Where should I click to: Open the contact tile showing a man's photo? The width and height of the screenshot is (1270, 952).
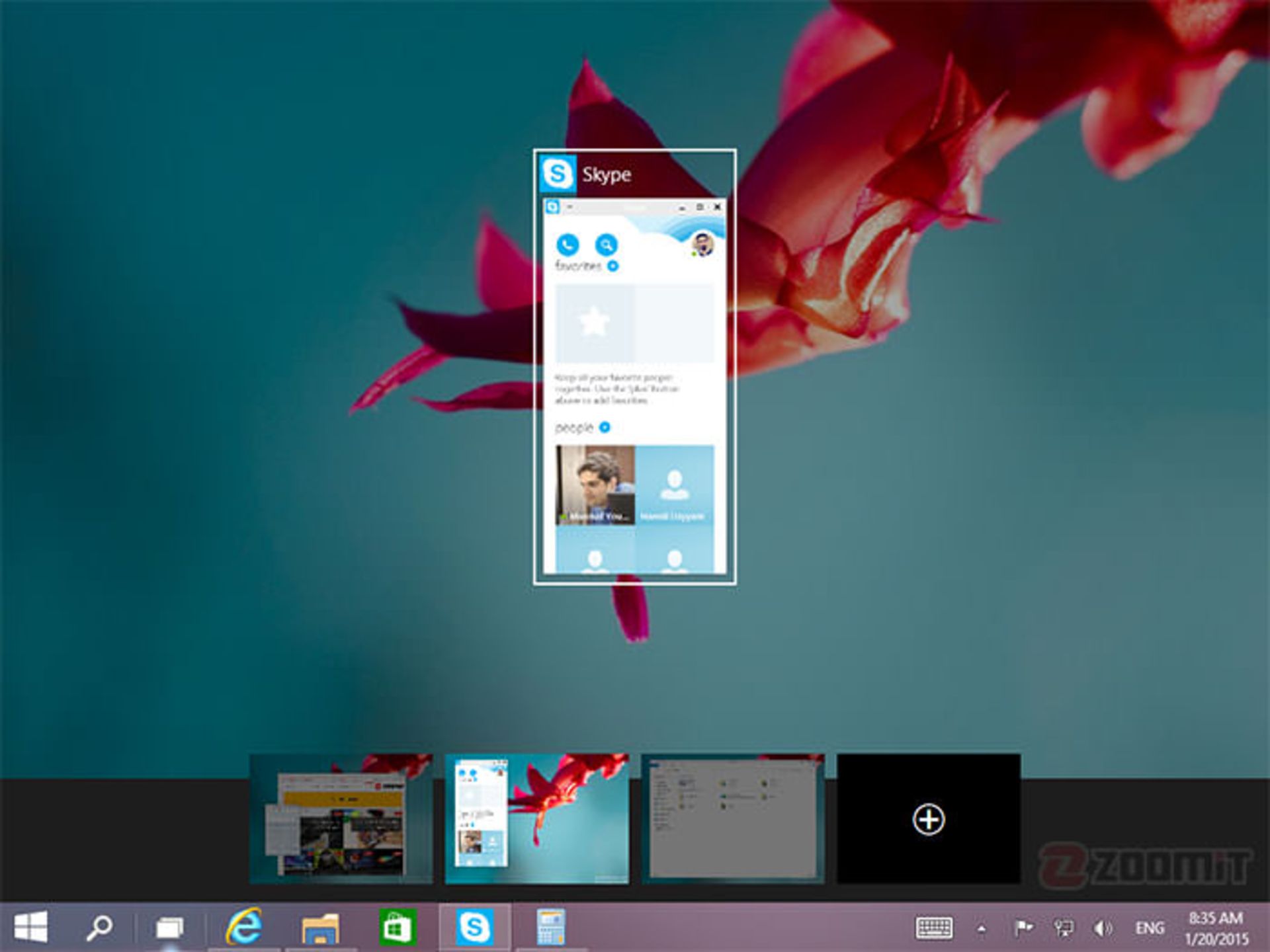pos(595,485)
